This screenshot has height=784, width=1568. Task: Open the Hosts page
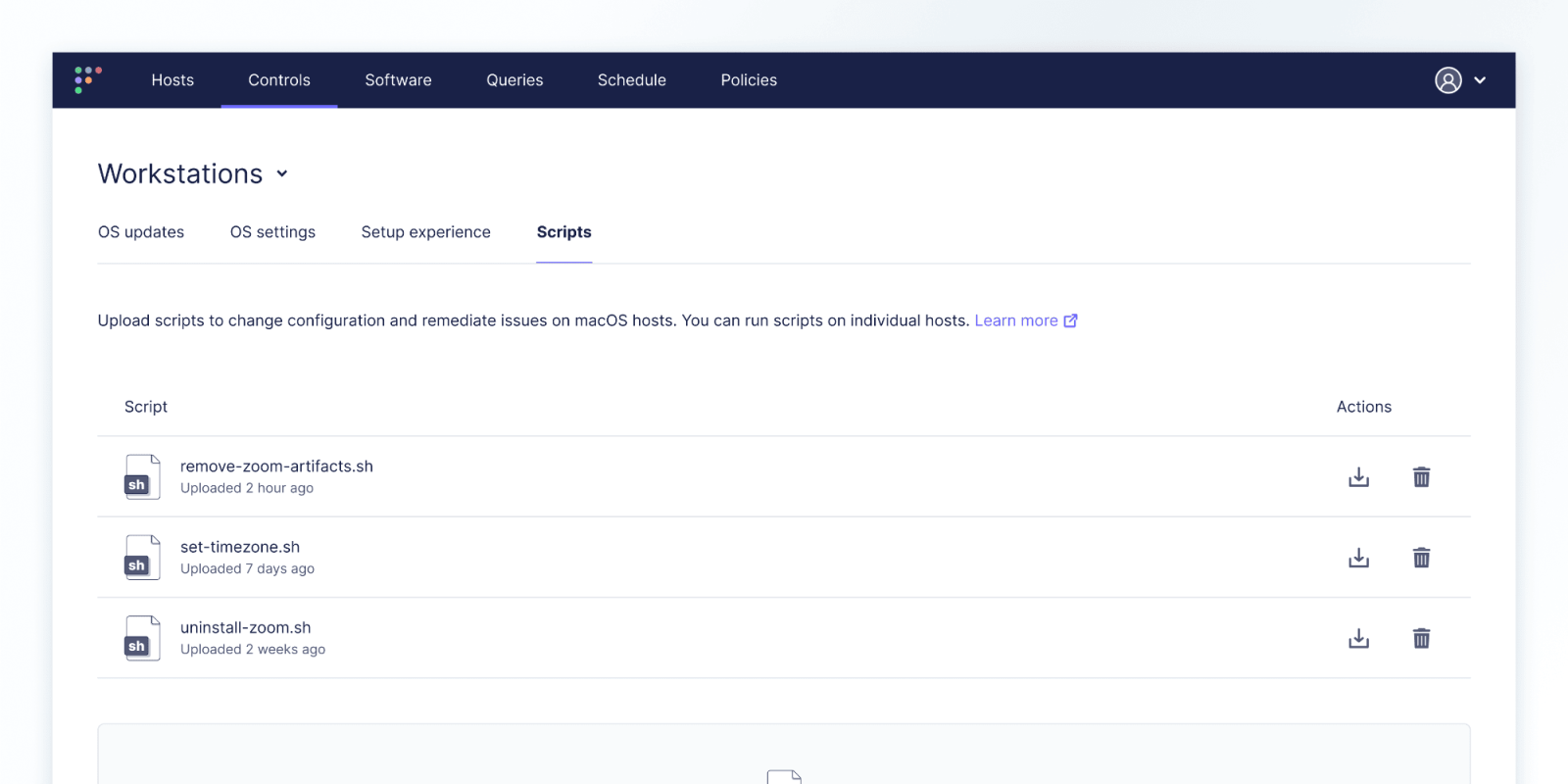(x=172, y=80)
